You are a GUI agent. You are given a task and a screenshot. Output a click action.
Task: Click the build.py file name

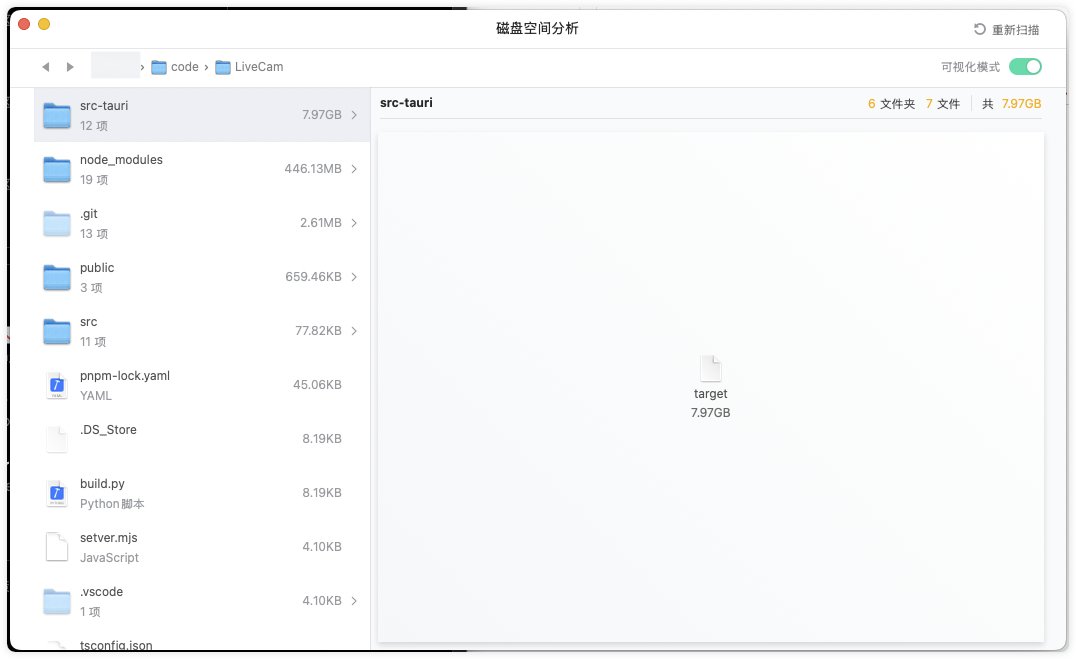click(102, 483)
